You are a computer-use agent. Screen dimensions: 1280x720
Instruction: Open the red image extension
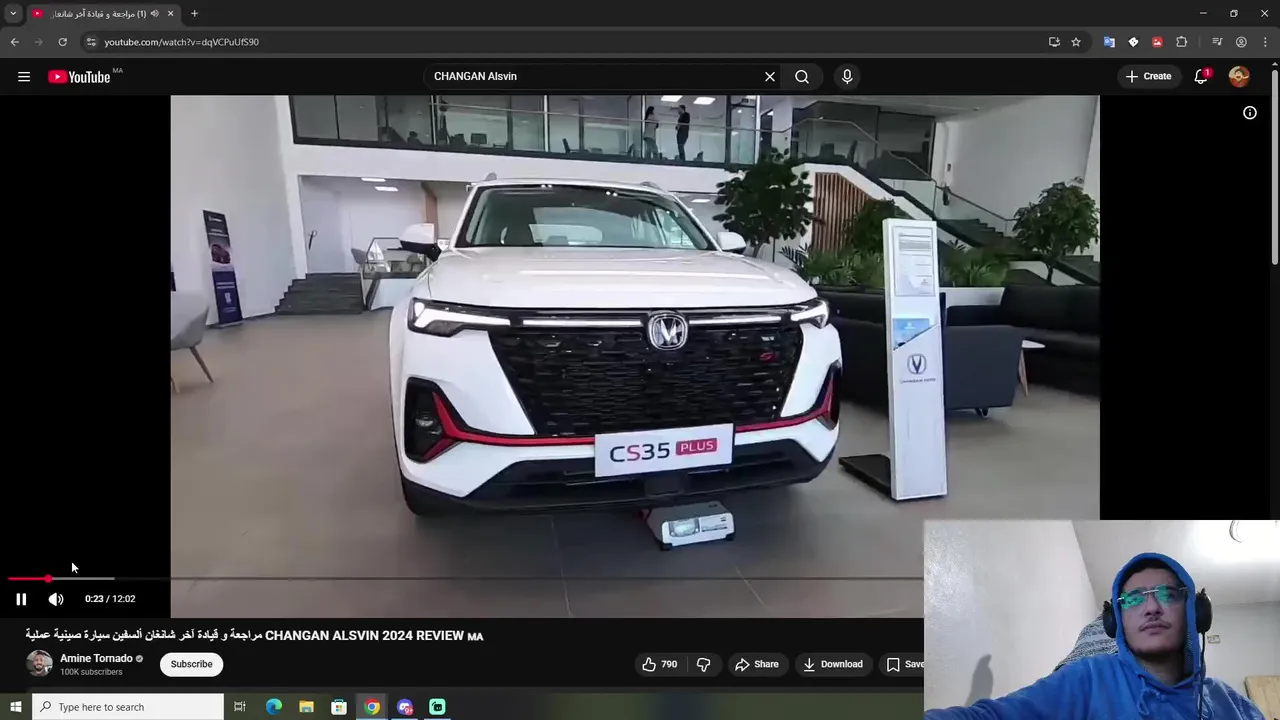pos(1157,42)
